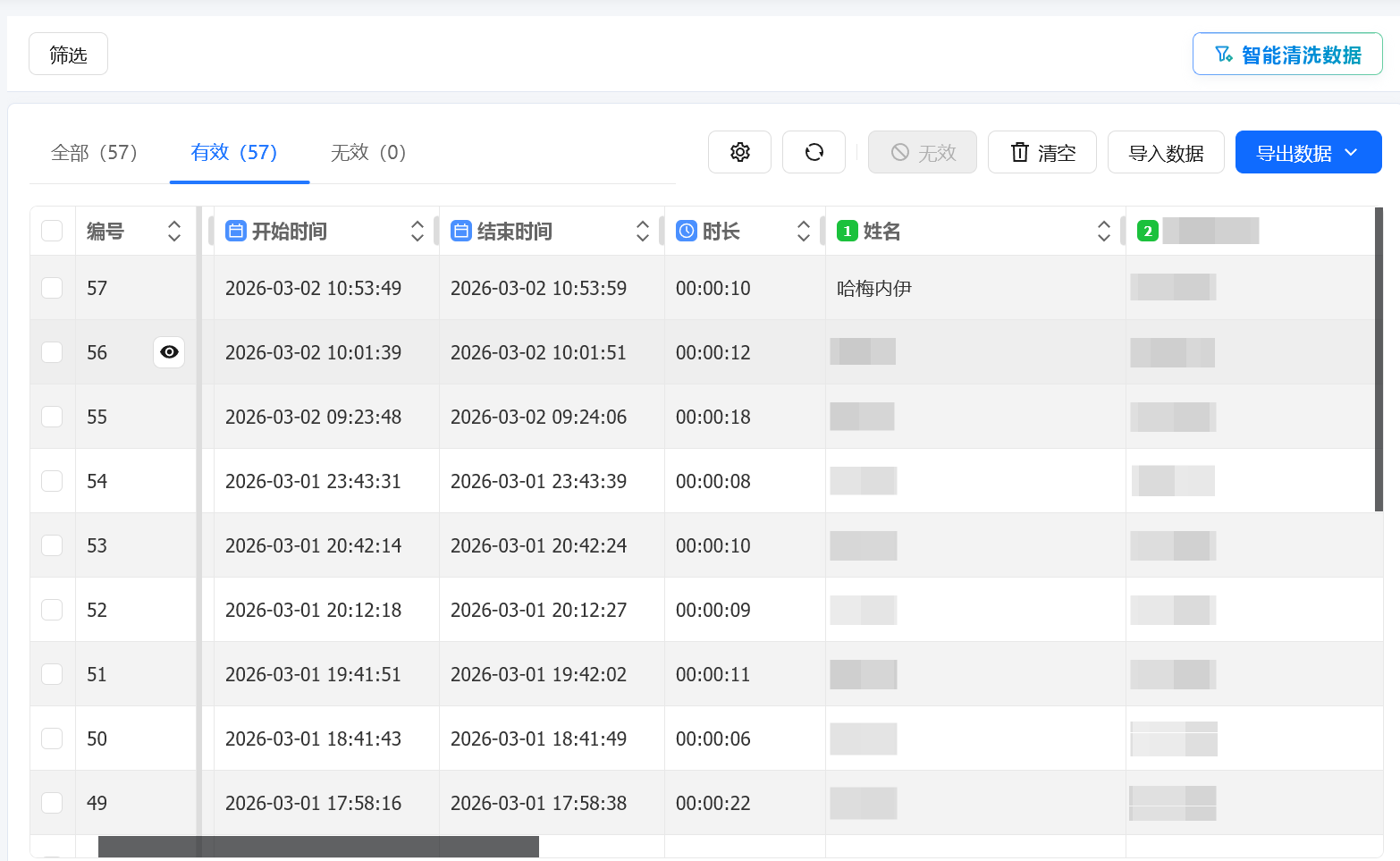Click the 智能清洗数据 button

[x=1287, y=55]
